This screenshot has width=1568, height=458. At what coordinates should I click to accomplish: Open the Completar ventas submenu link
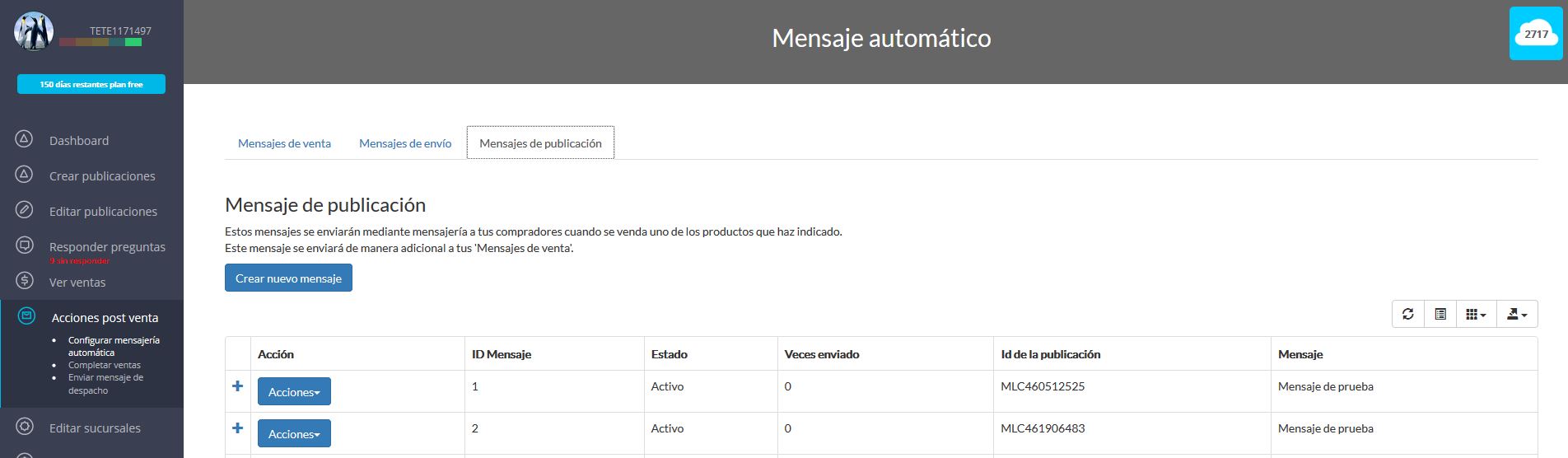tap(105, 365)
